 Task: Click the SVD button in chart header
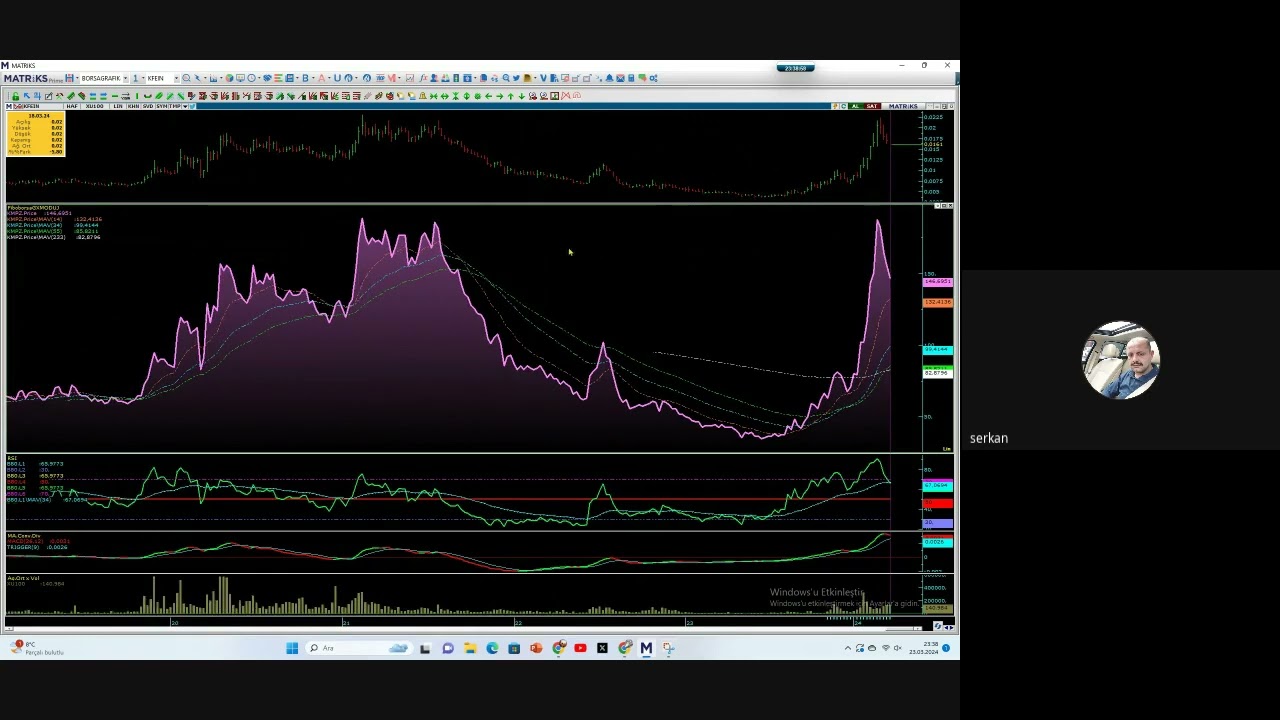tap(148, 106)
